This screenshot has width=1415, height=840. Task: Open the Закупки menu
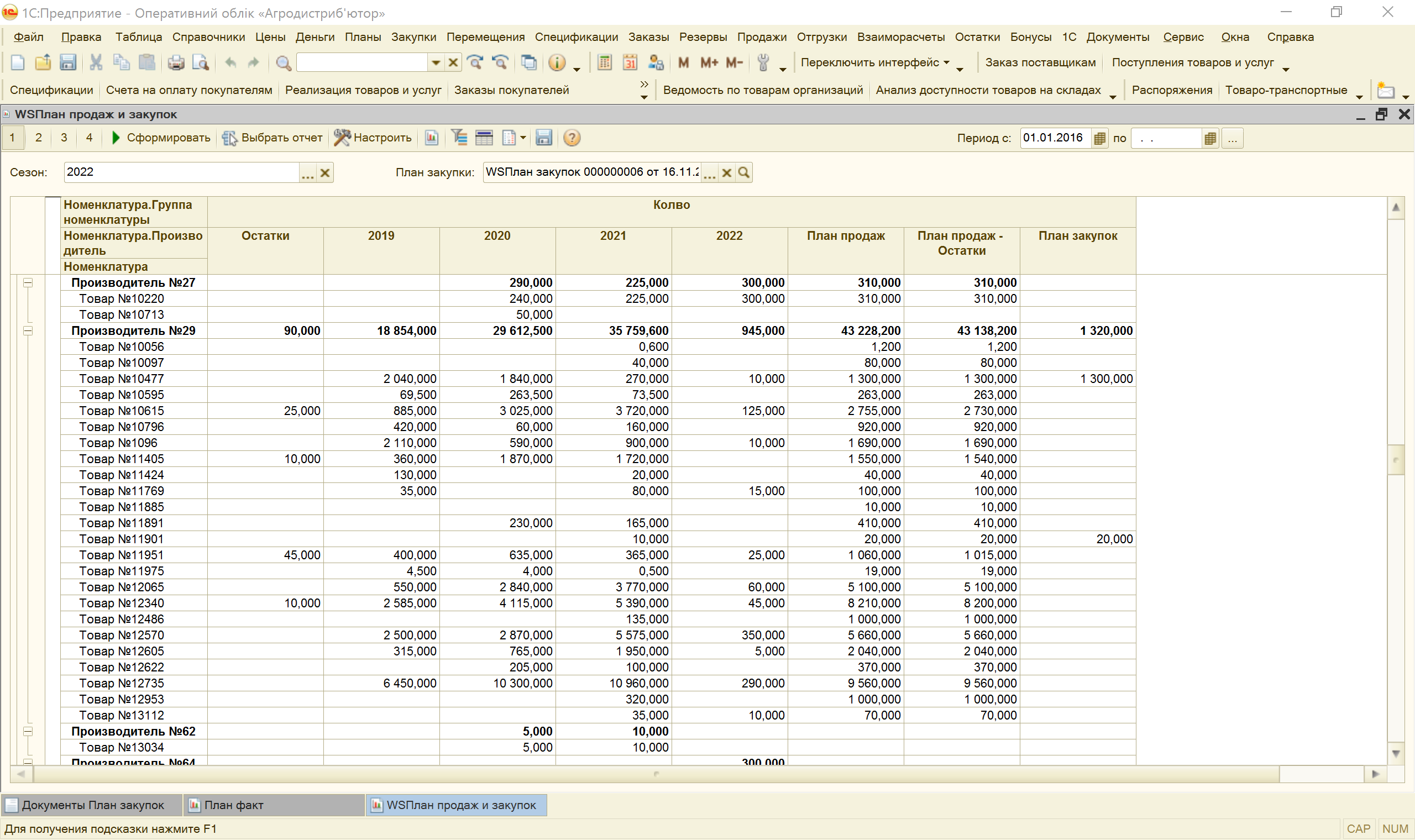(413, 37)
